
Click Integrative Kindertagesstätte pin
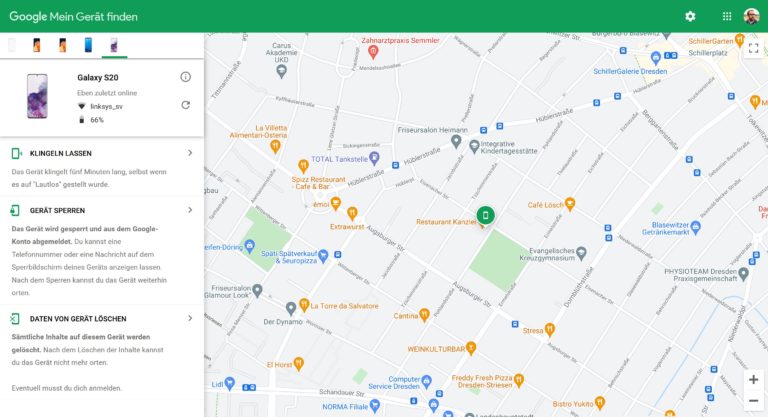pyautogui.click(x=474, y=146)
